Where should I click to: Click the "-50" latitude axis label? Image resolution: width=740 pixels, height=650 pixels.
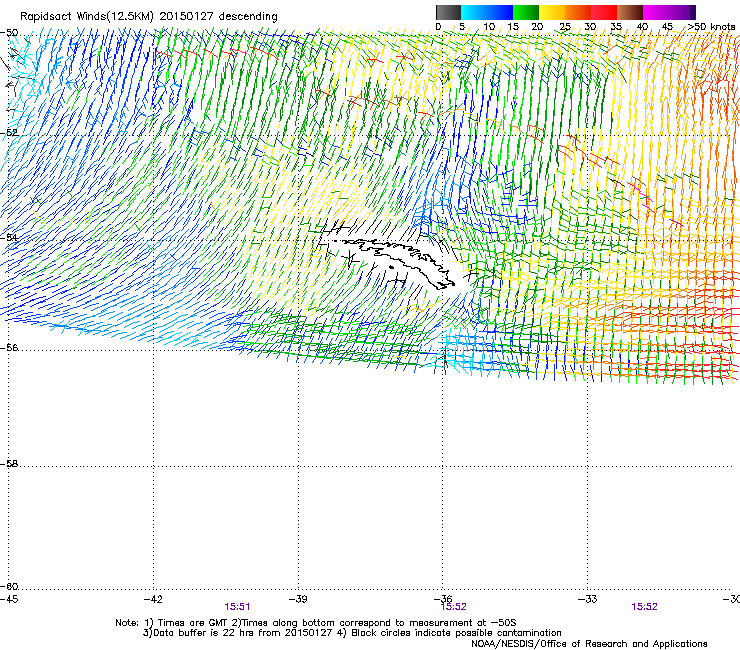[9, 33]
